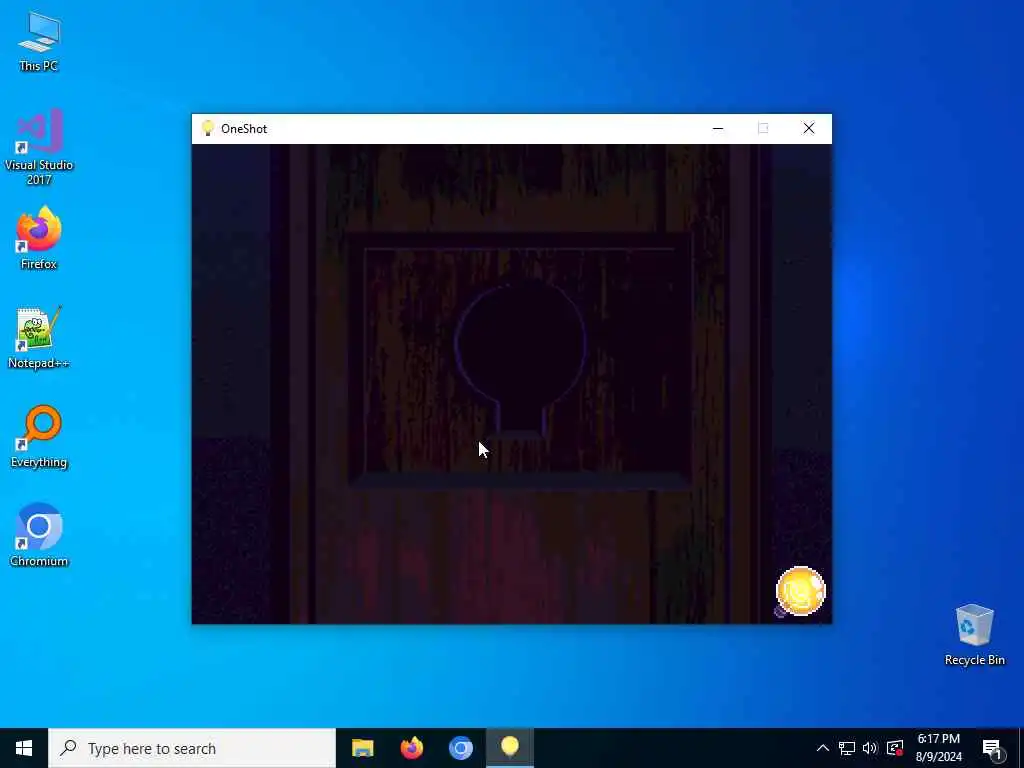The height and width of the screenshot is (768, 1024).
Task: Minimize the OneShot window
Action: tap(718, 129)
